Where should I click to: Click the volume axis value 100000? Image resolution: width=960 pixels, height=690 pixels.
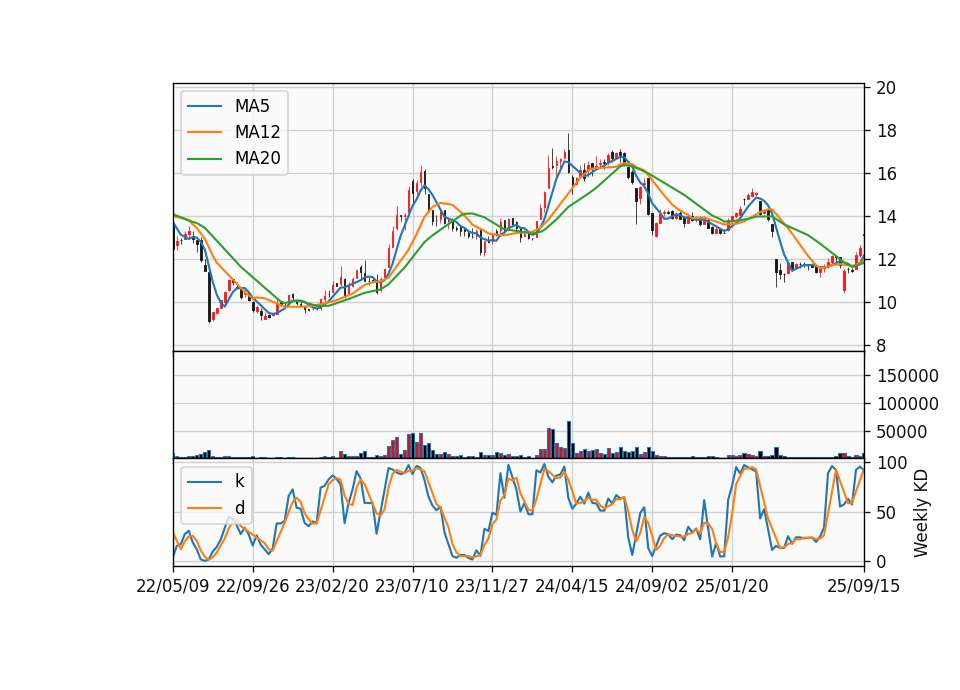point(907,404)
